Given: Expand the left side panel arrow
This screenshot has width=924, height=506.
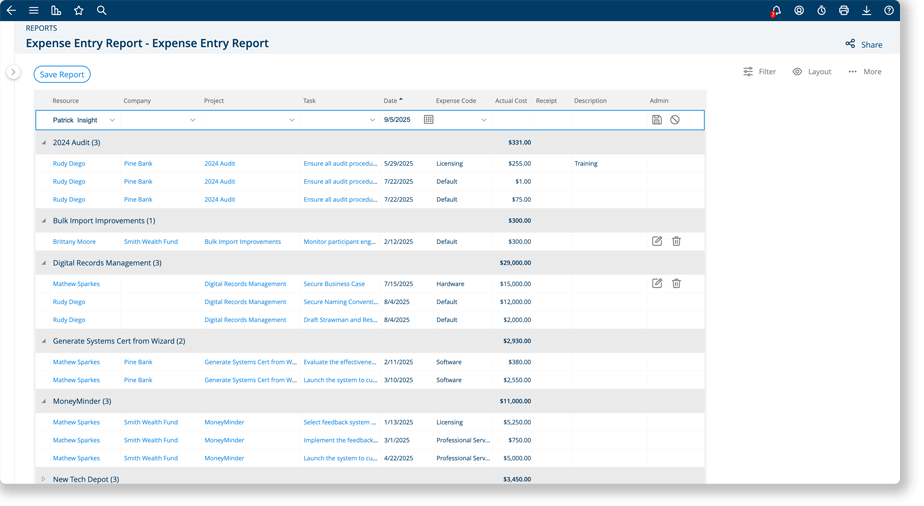Looking at the screenshot, I should click(13, 72).
